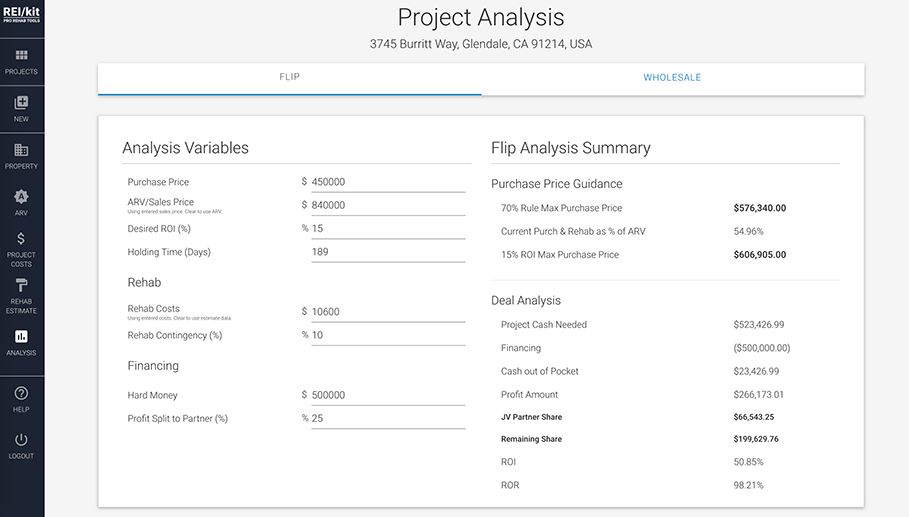The height and width of the screenshot is (517, 909).
Task: Click the Purchase Price input field
Action: (388, 182)
